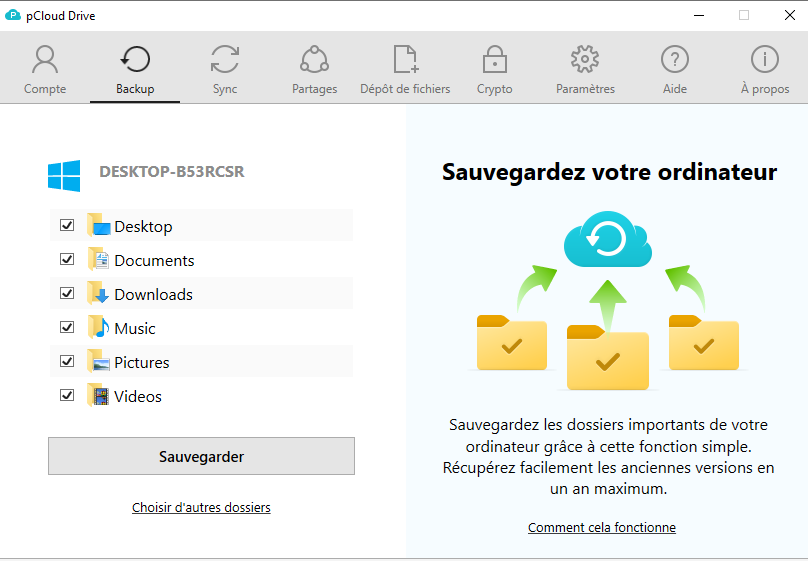Select the Documents folder name
Screen dimensions: 808x561
(x=154, y=261)
